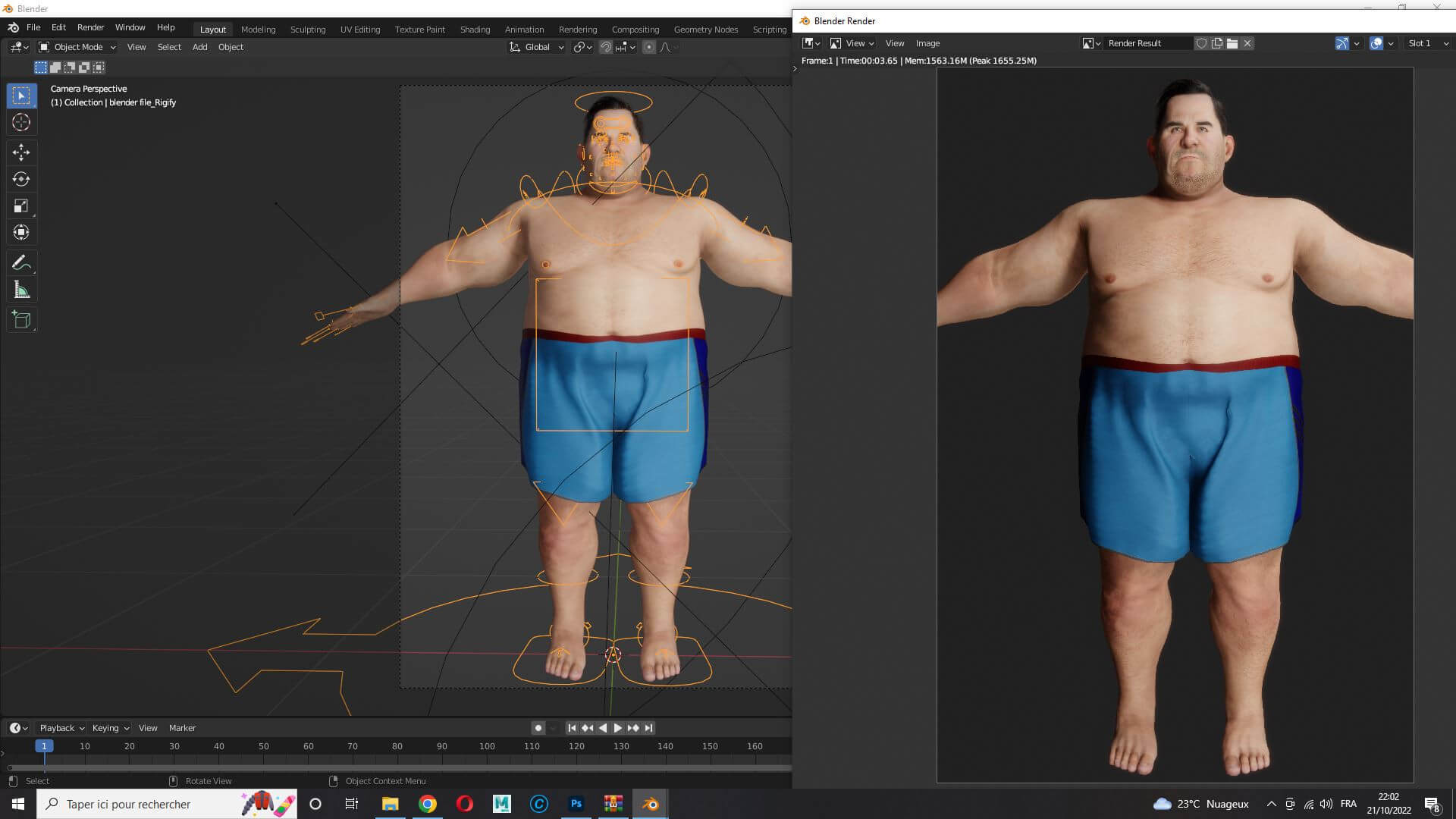1456x819 pixels.
Task: Open the Slot 1 render slot dropdown
Action: (x=1428, y=43)
